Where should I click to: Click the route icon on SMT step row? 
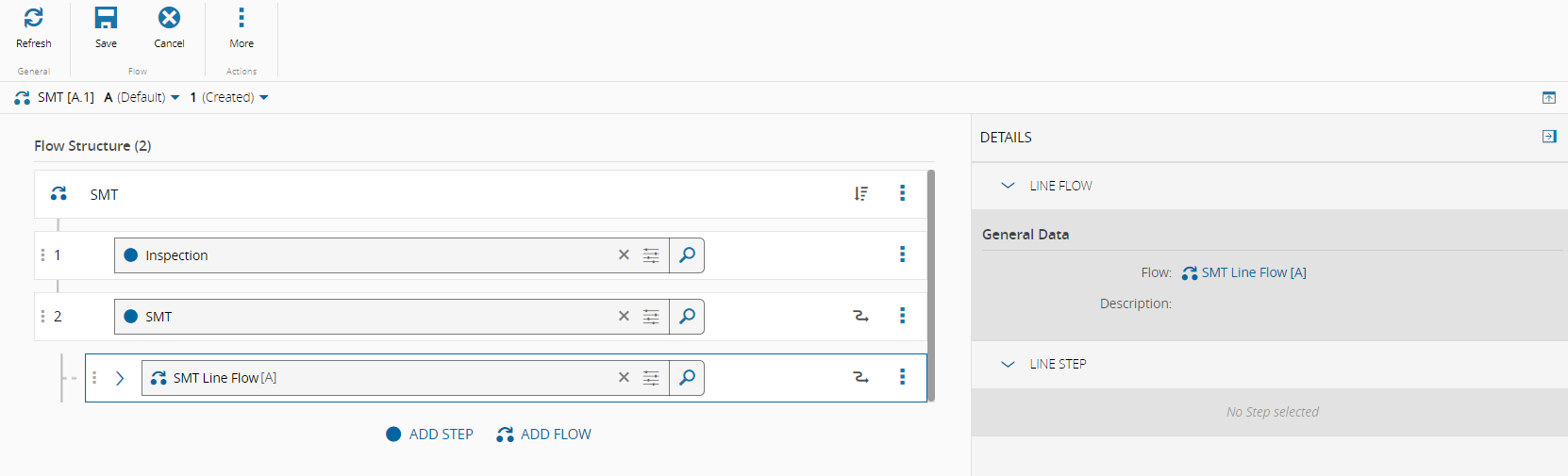(x=860, y=316)
